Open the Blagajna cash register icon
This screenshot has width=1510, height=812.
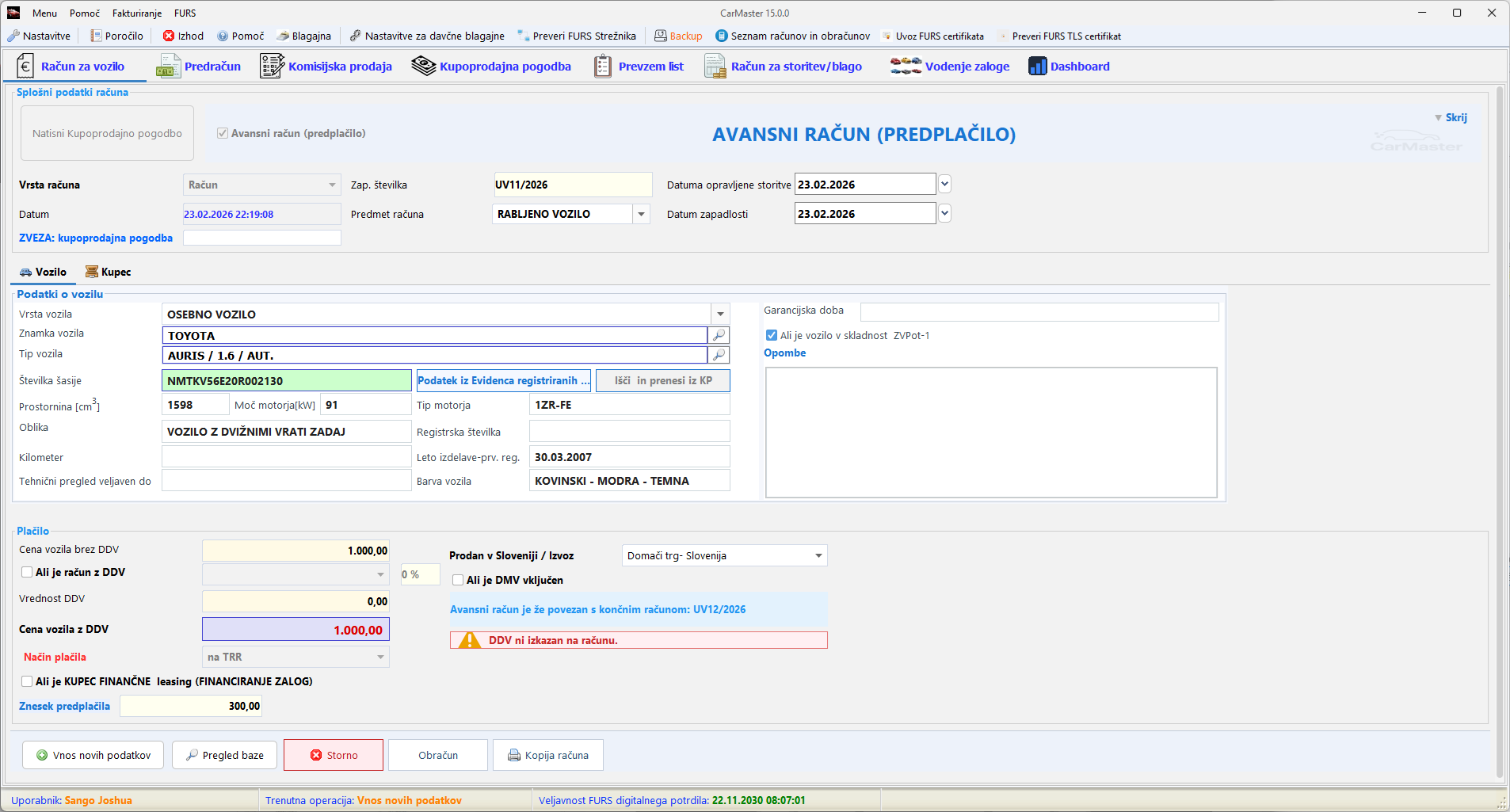[283, 36]
